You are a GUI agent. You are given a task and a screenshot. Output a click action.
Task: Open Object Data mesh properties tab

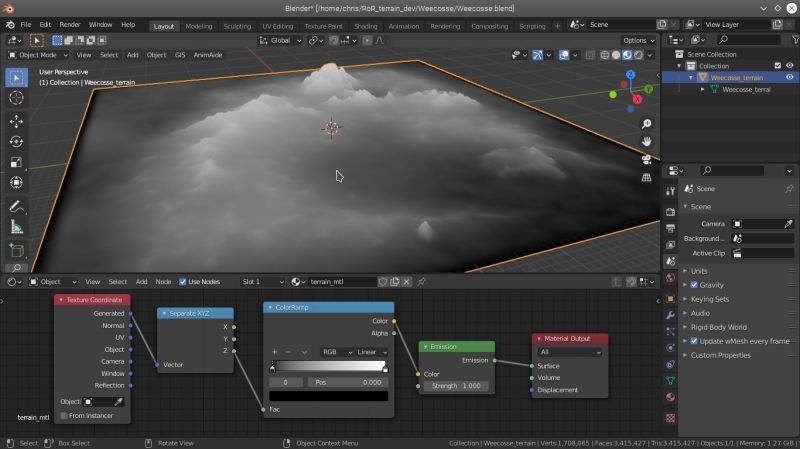click(670, 381)
